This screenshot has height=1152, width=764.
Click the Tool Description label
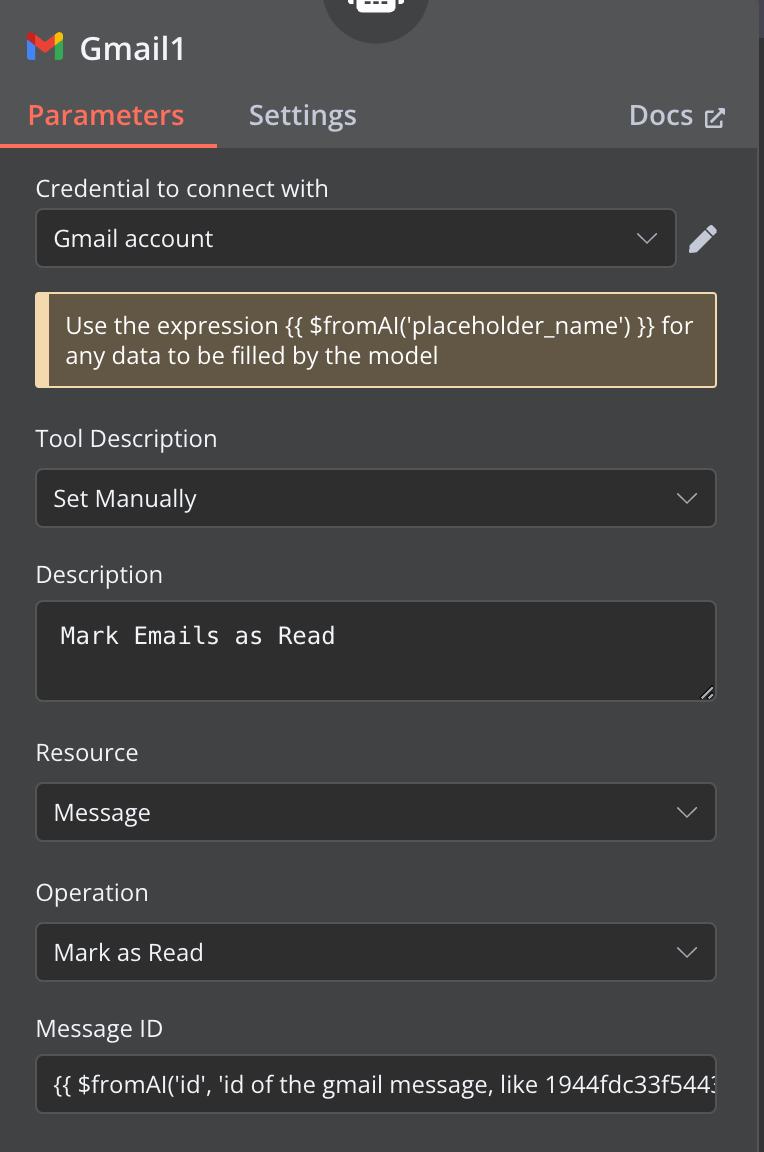(126, 439)
